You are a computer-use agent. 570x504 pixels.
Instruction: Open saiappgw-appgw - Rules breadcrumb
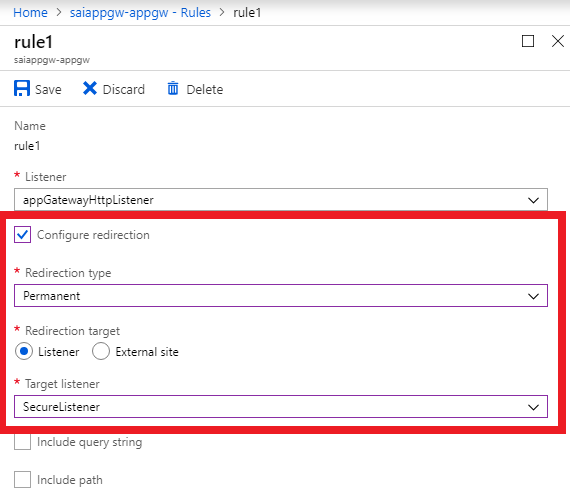click(140, 13)
